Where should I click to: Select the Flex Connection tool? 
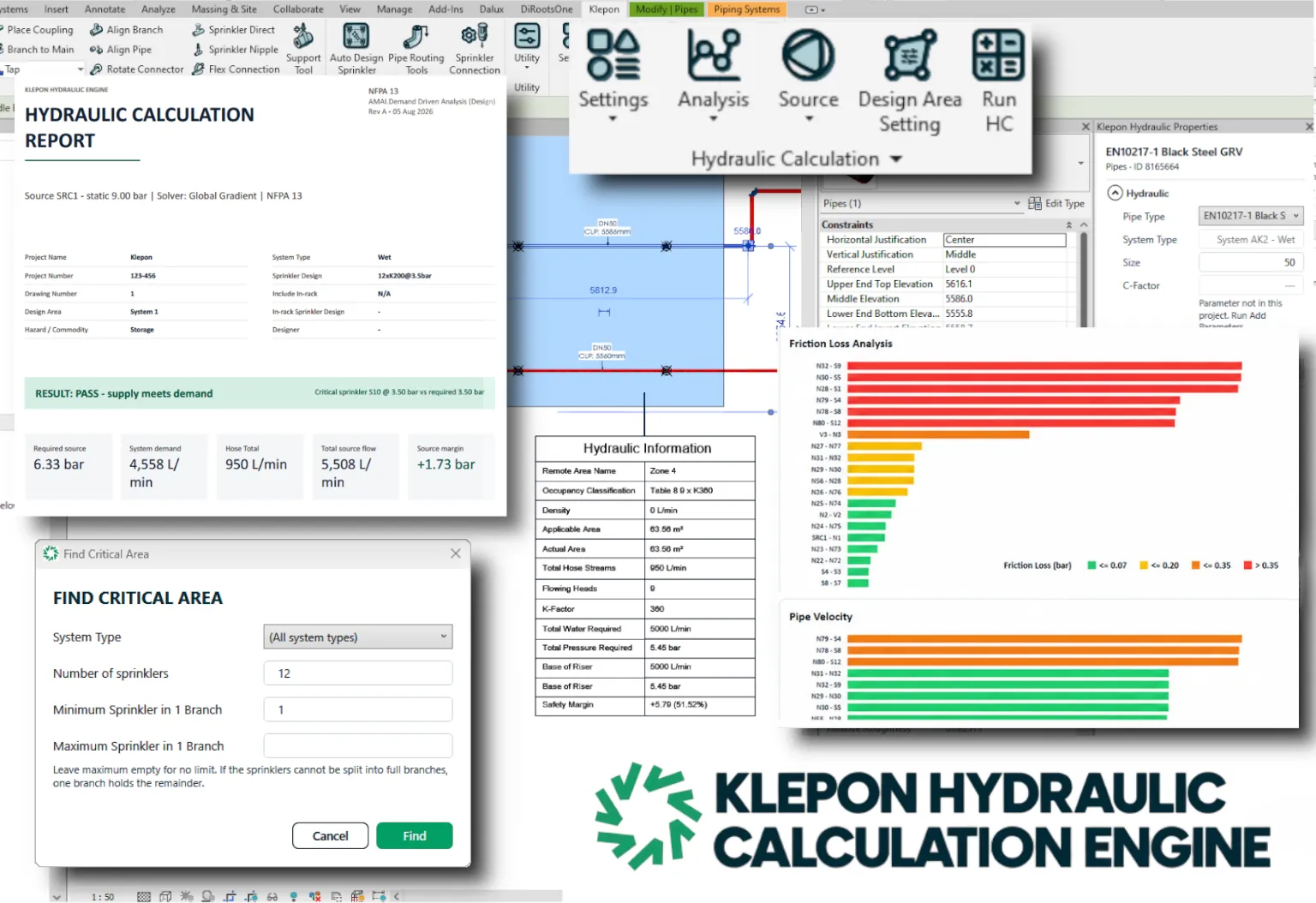(x=236, y=69)
